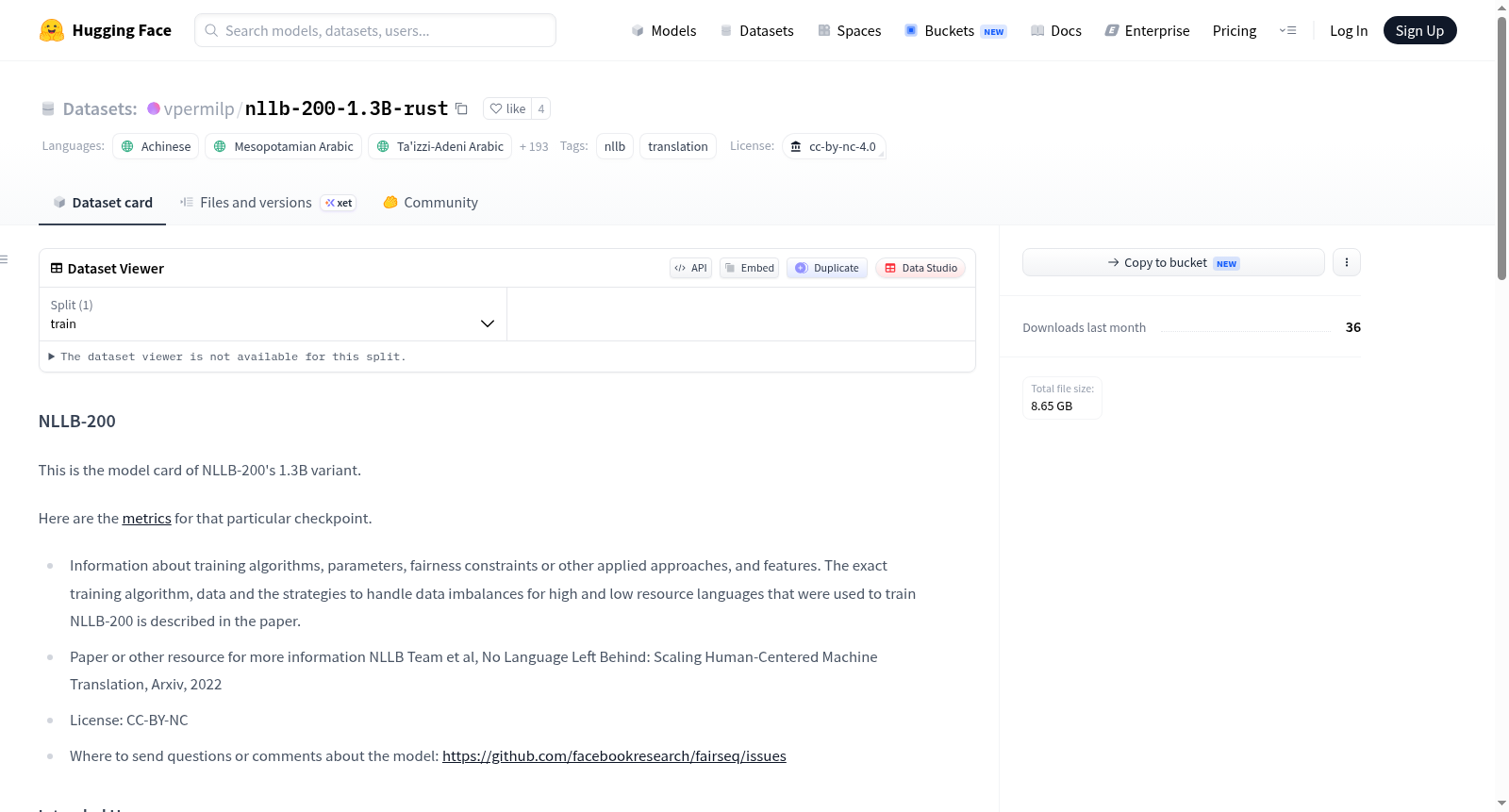Click the page vertical scrollbar
This screenshot has height=812, width=1509.
[1501, 148]
